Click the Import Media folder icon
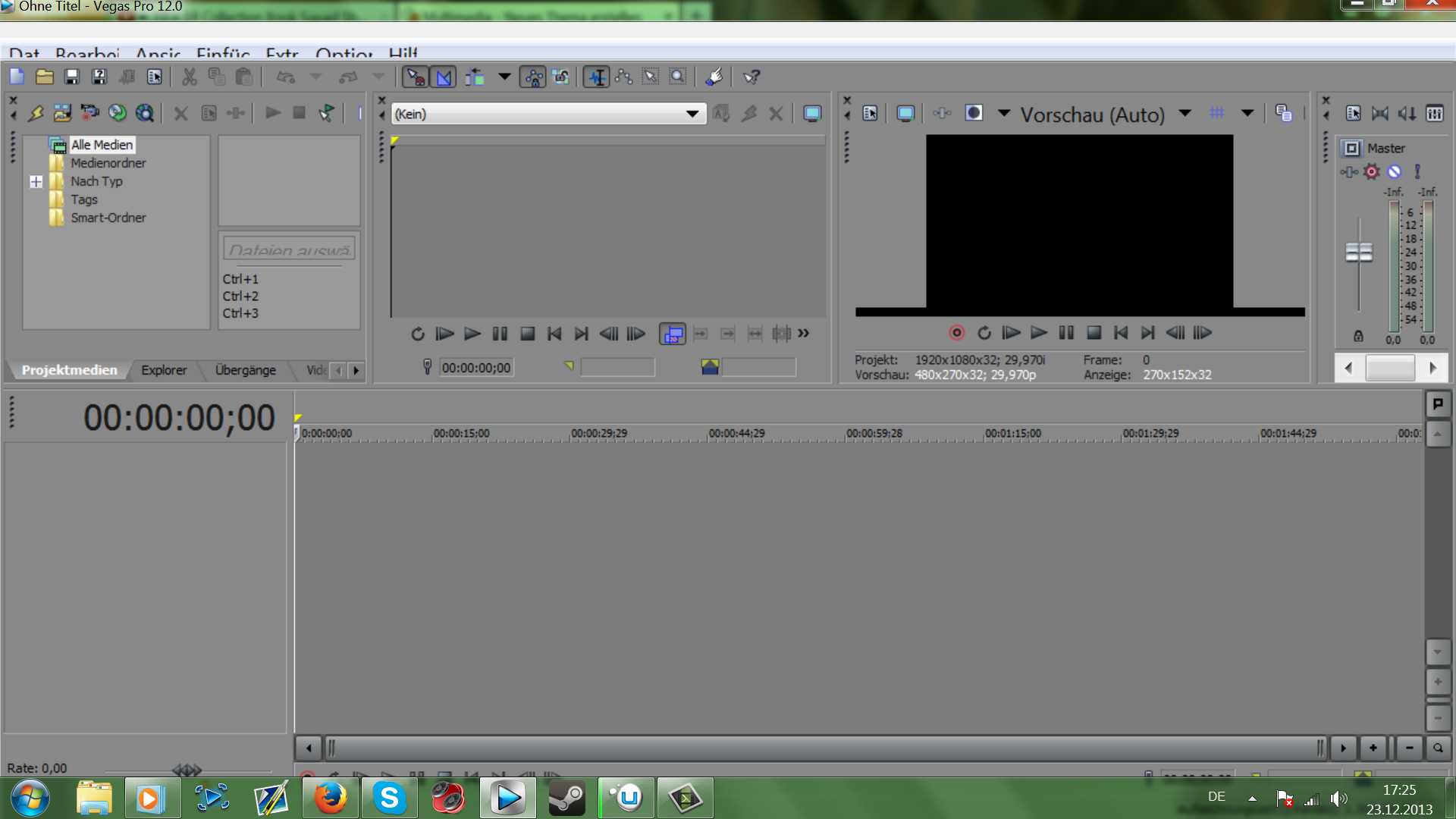Screen dimensions: 1456x819 pyautogui.click(x=62, y=114)
